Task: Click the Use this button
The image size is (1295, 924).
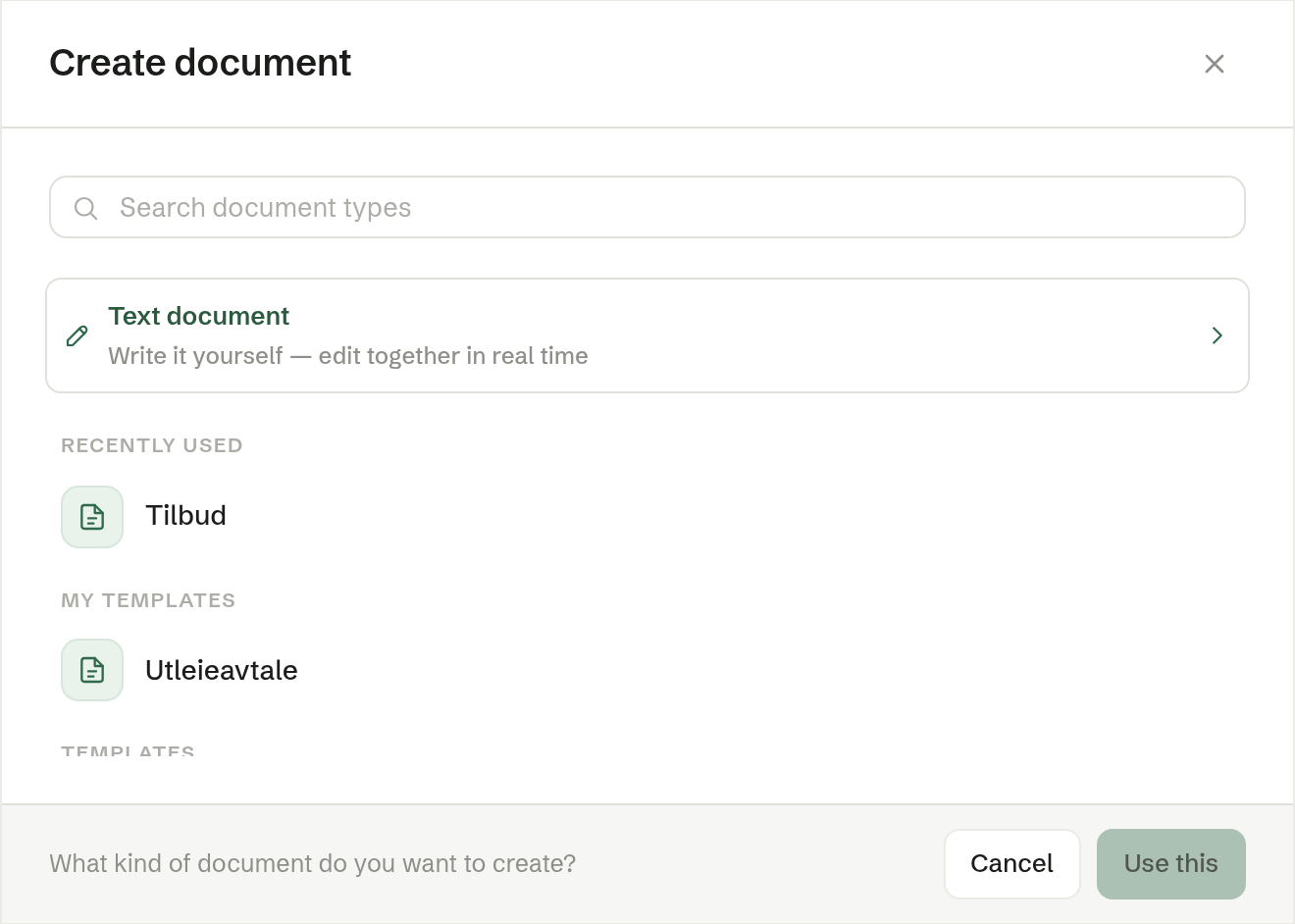Action: point(1171,864)
